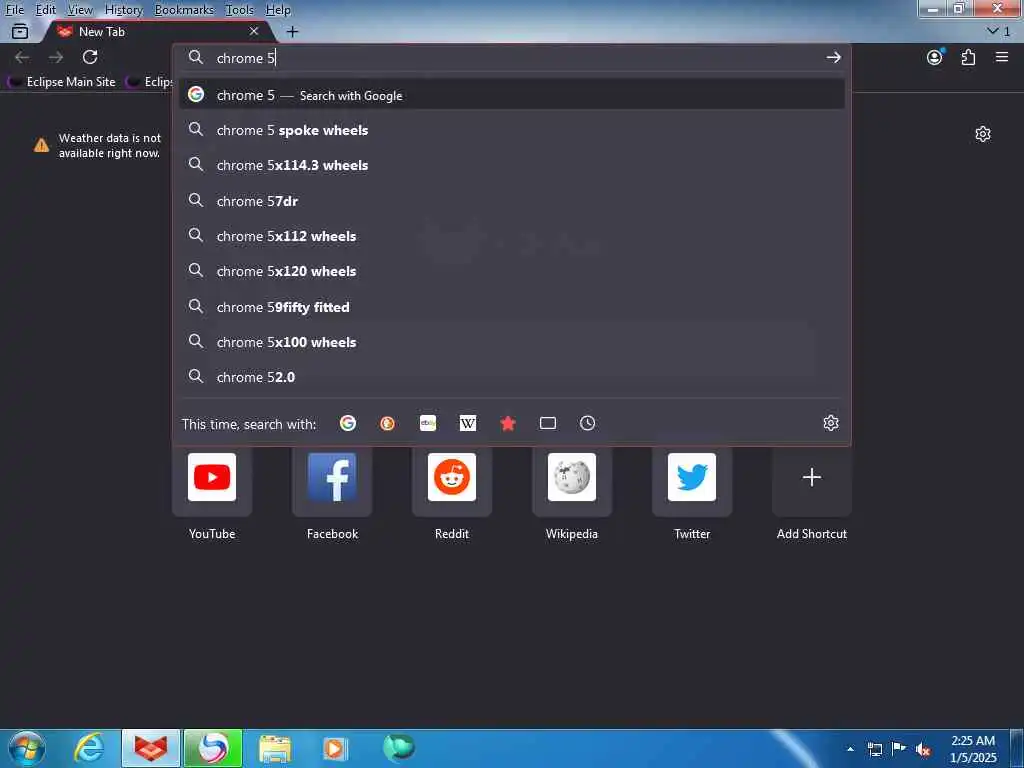Open the Help menu
The width and height of the screenshot is (1024, 768).
278,10
